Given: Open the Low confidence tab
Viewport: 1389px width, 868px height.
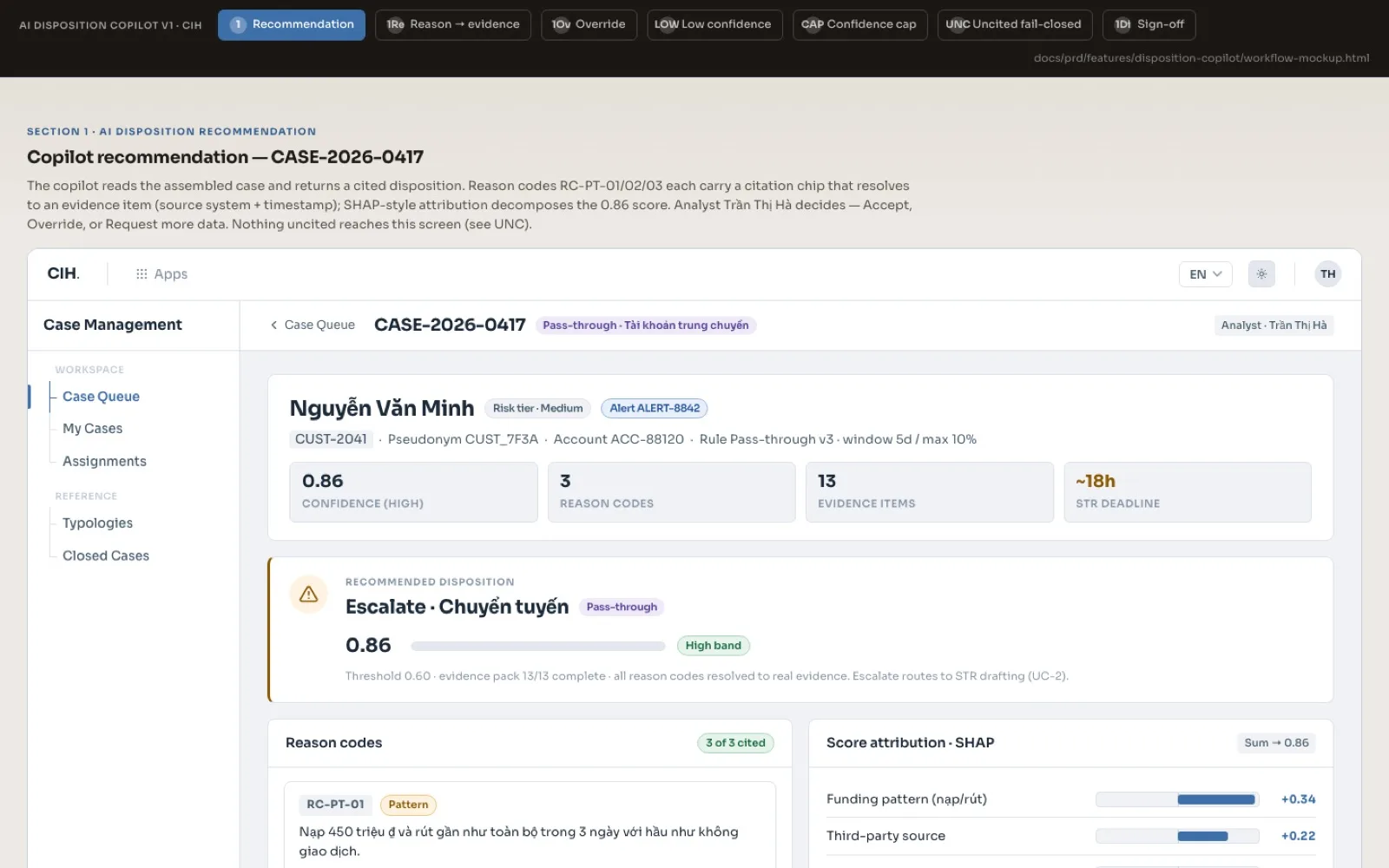Looking at the screenshot, I should [x=714, y=24].
